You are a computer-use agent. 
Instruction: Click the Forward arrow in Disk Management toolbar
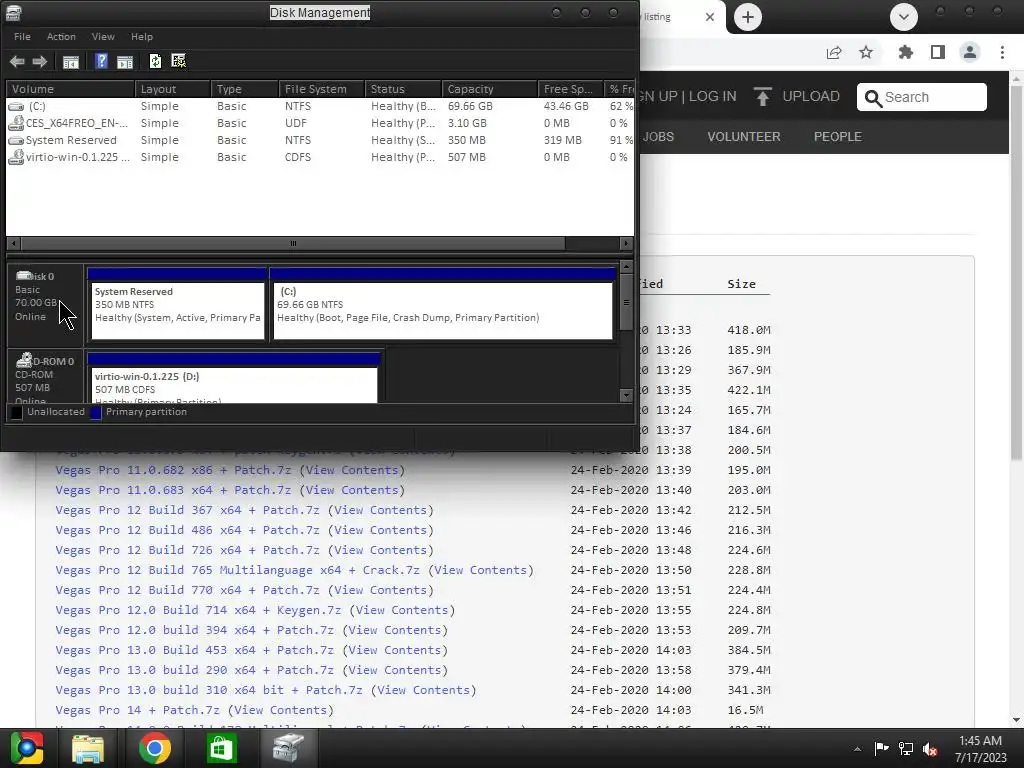point(40,61)
